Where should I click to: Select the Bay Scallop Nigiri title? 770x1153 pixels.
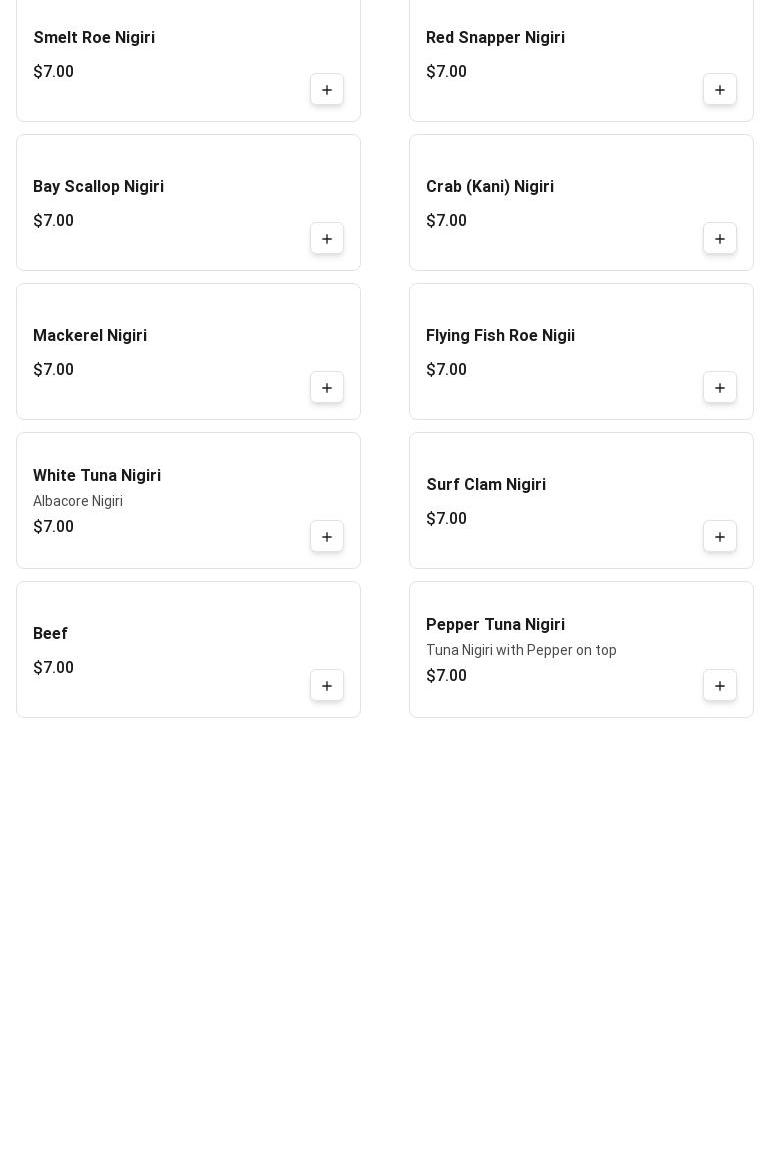click(x=98, y=187)
